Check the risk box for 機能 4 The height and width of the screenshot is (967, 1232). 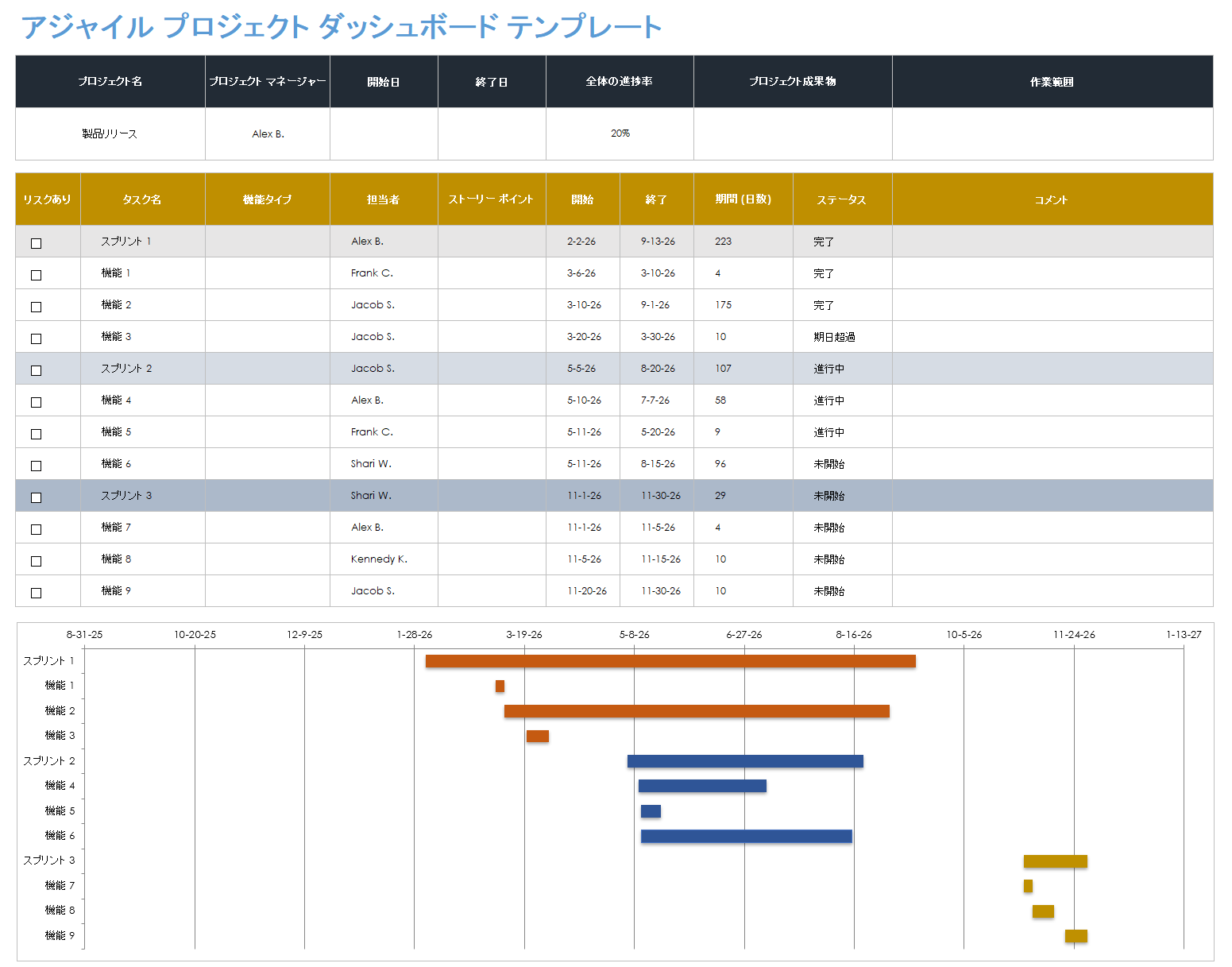36,402
